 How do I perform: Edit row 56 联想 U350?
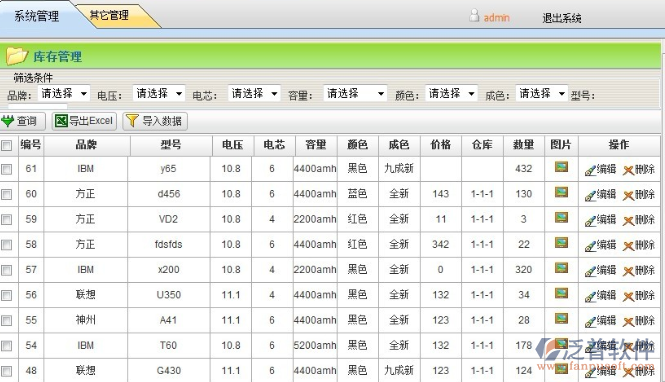[600, 296]
